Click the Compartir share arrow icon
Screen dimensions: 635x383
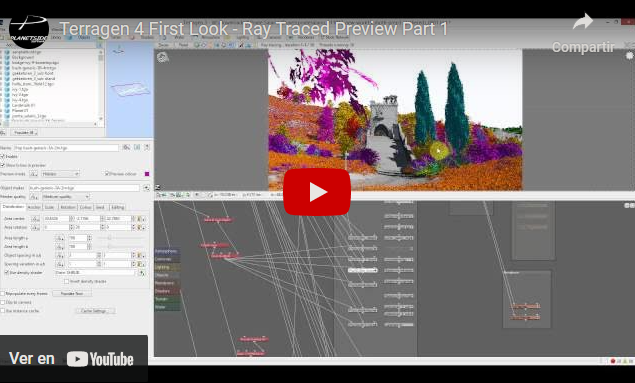tap(583, 22)
